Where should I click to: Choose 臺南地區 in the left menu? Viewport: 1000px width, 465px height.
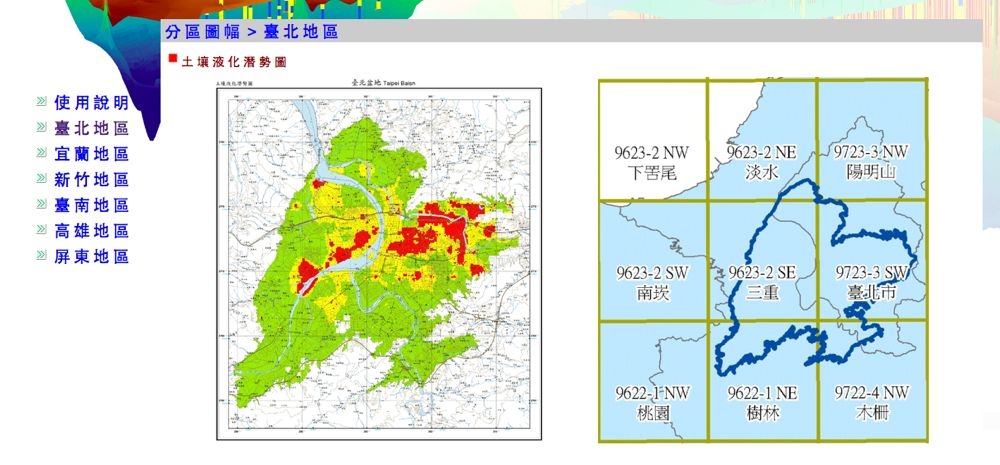92,205
